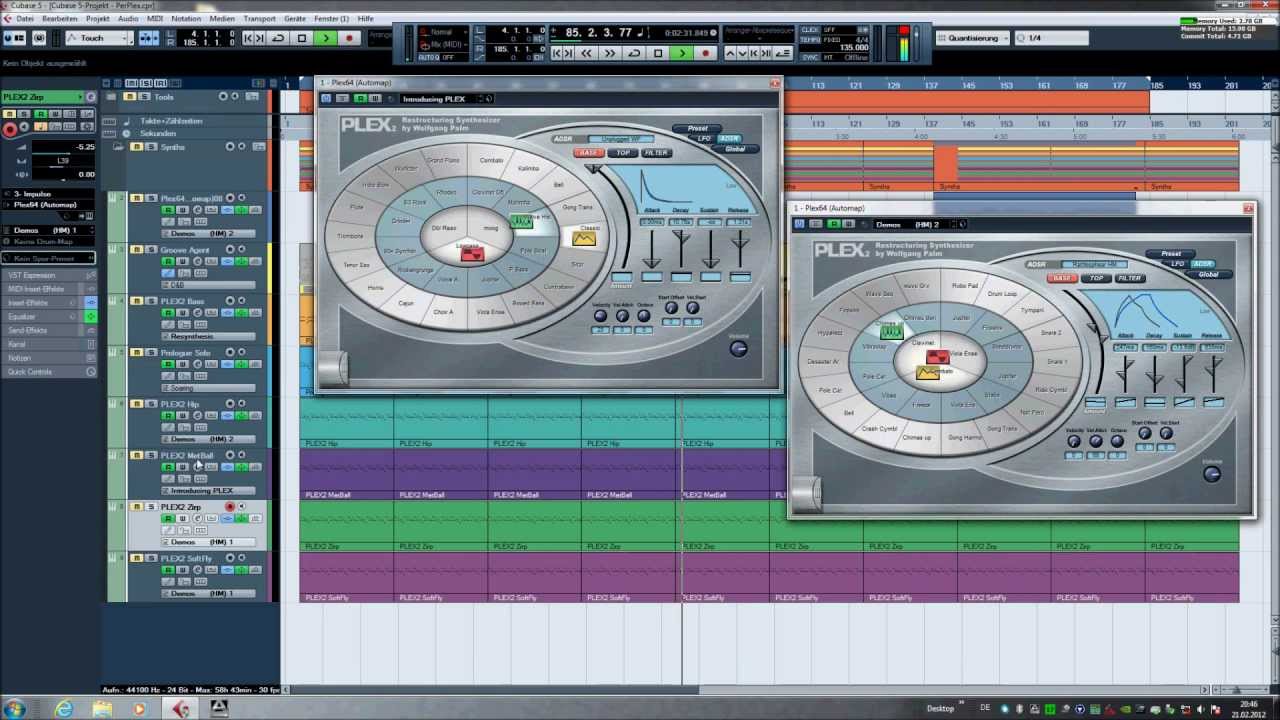Open the Datei menu
Viewport: 1280px width, 720px height.
(25, 19)
